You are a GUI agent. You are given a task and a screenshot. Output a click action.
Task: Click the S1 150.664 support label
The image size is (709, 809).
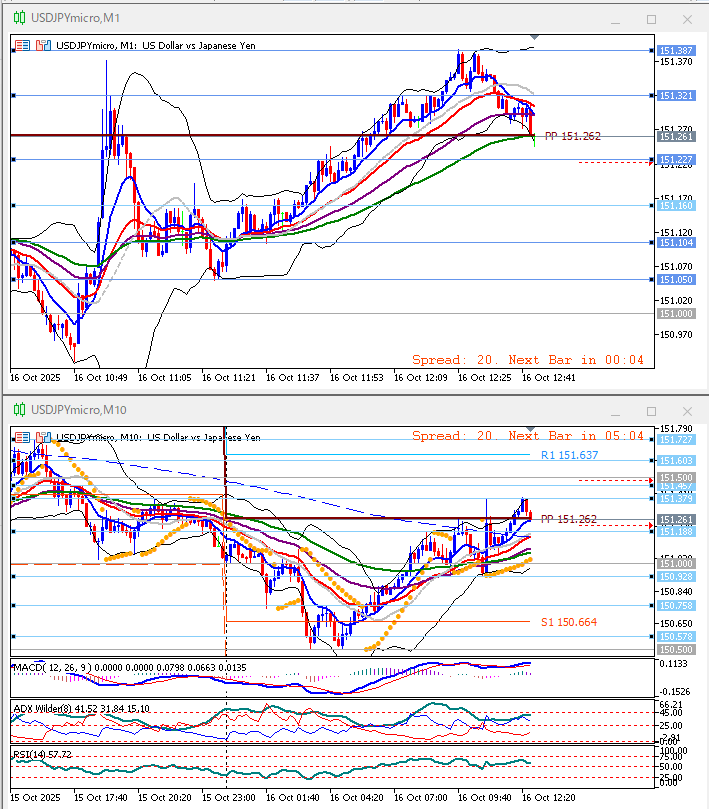tap(569, 622)
